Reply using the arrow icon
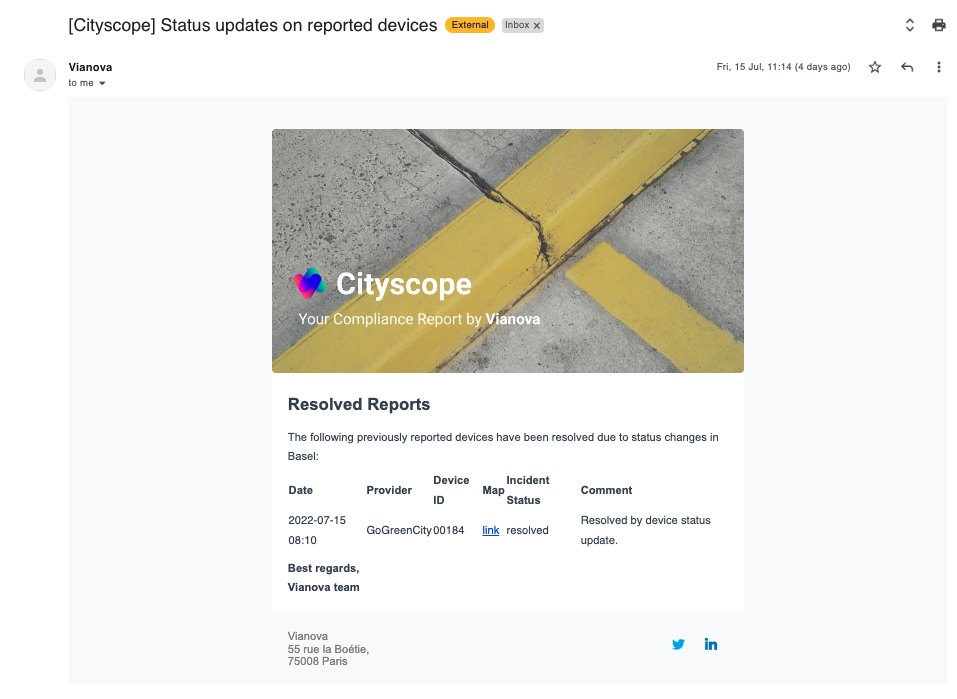This screenshot has width=957, height=699. coord(907,67)
